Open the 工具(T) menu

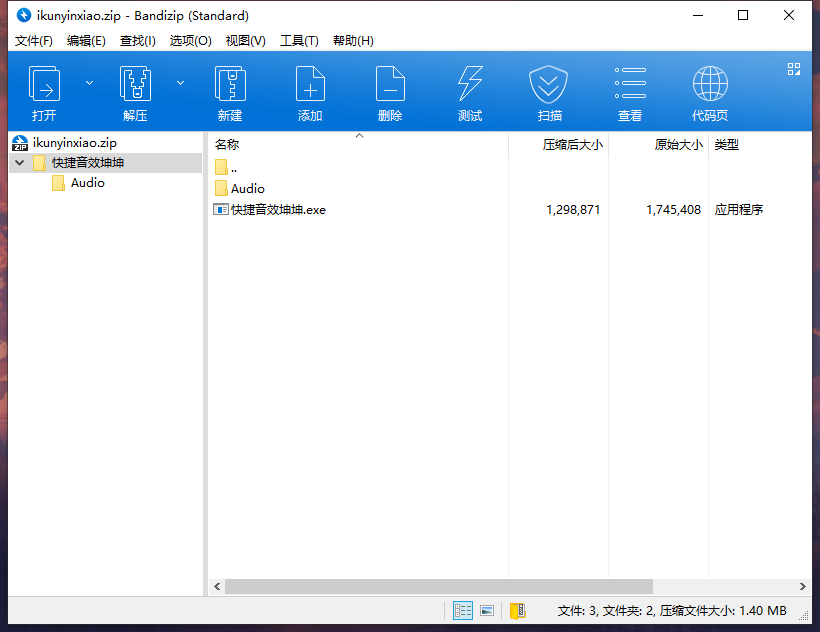click(x=298, y=40)
